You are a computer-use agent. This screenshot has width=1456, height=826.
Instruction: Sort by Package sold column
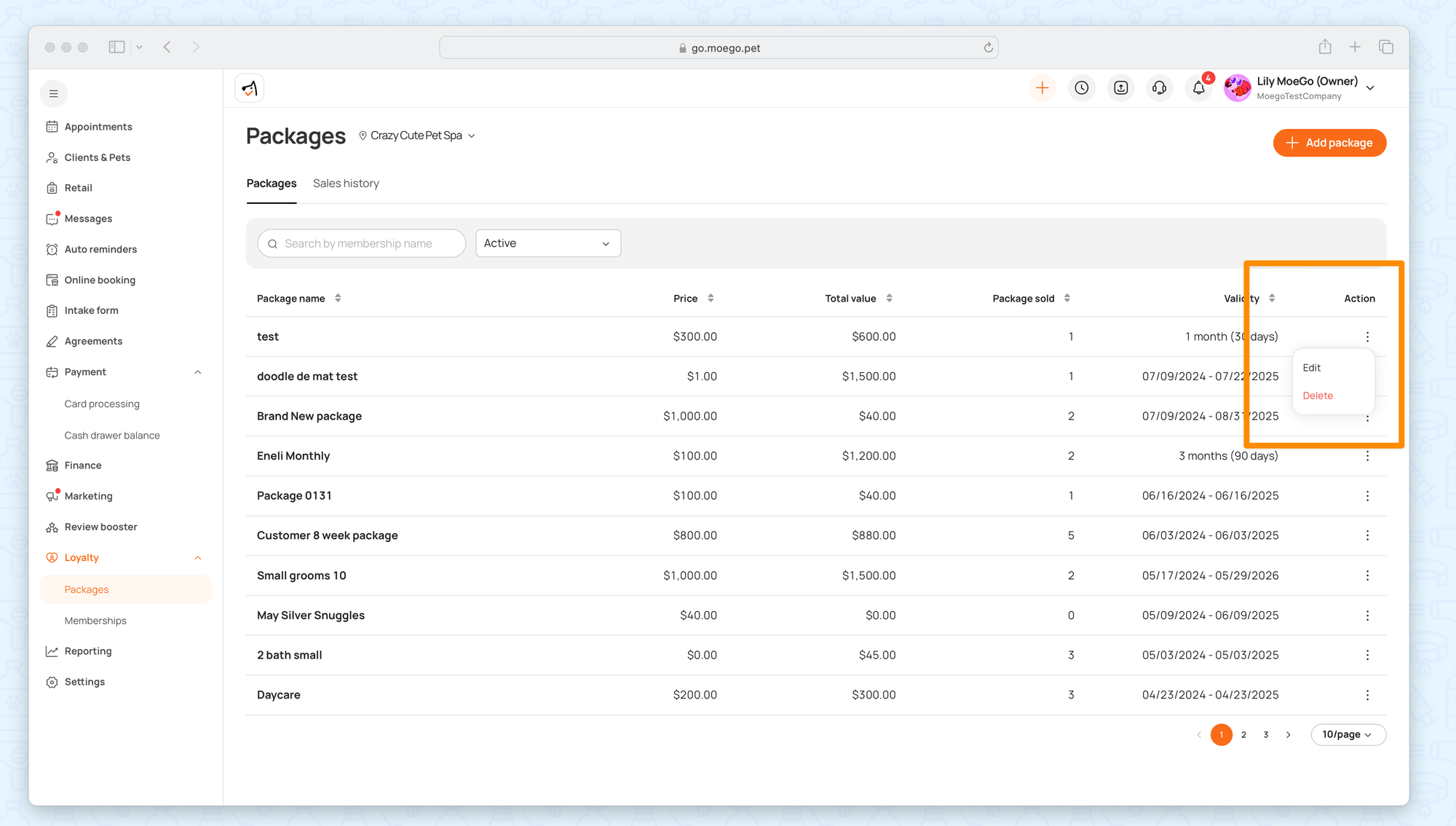(1067, 298)
